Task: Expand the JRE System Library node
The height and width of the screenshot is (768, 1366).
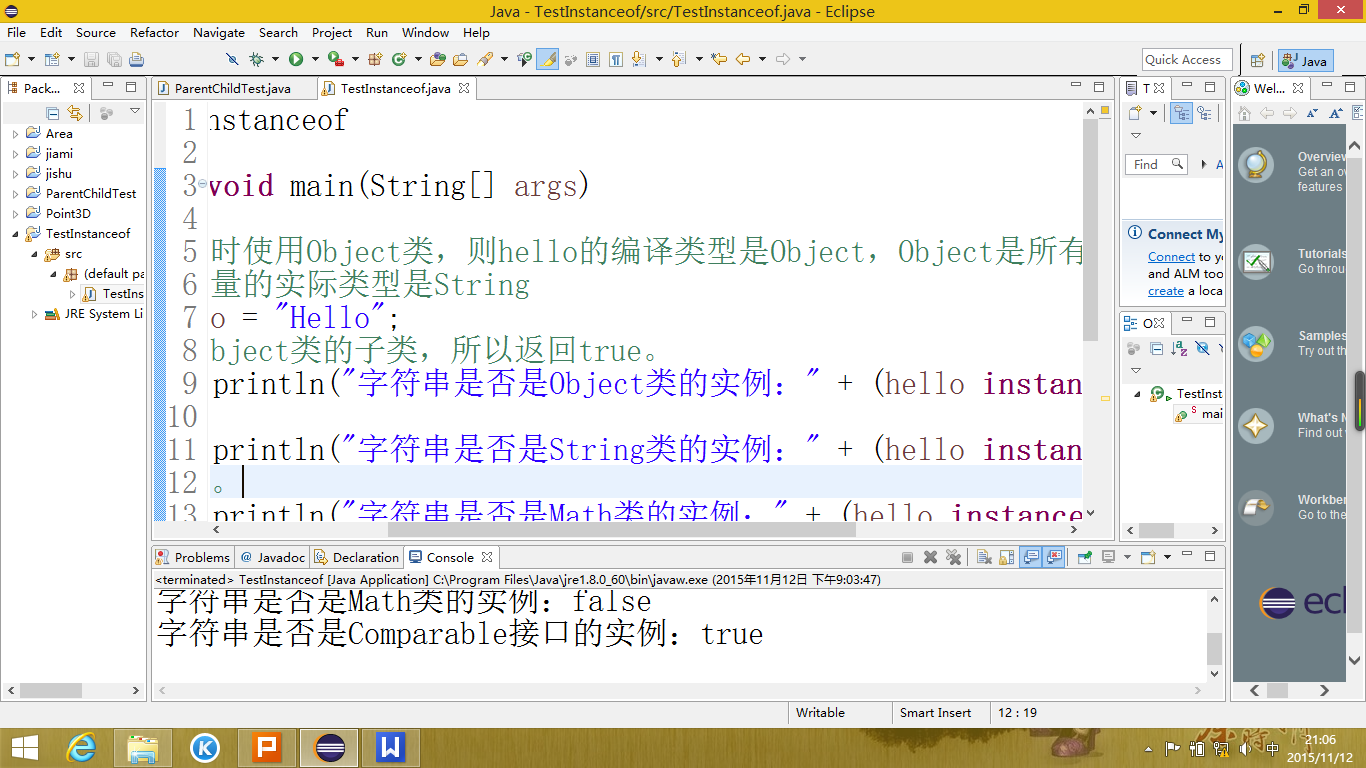Action: (x=35, y=313)
